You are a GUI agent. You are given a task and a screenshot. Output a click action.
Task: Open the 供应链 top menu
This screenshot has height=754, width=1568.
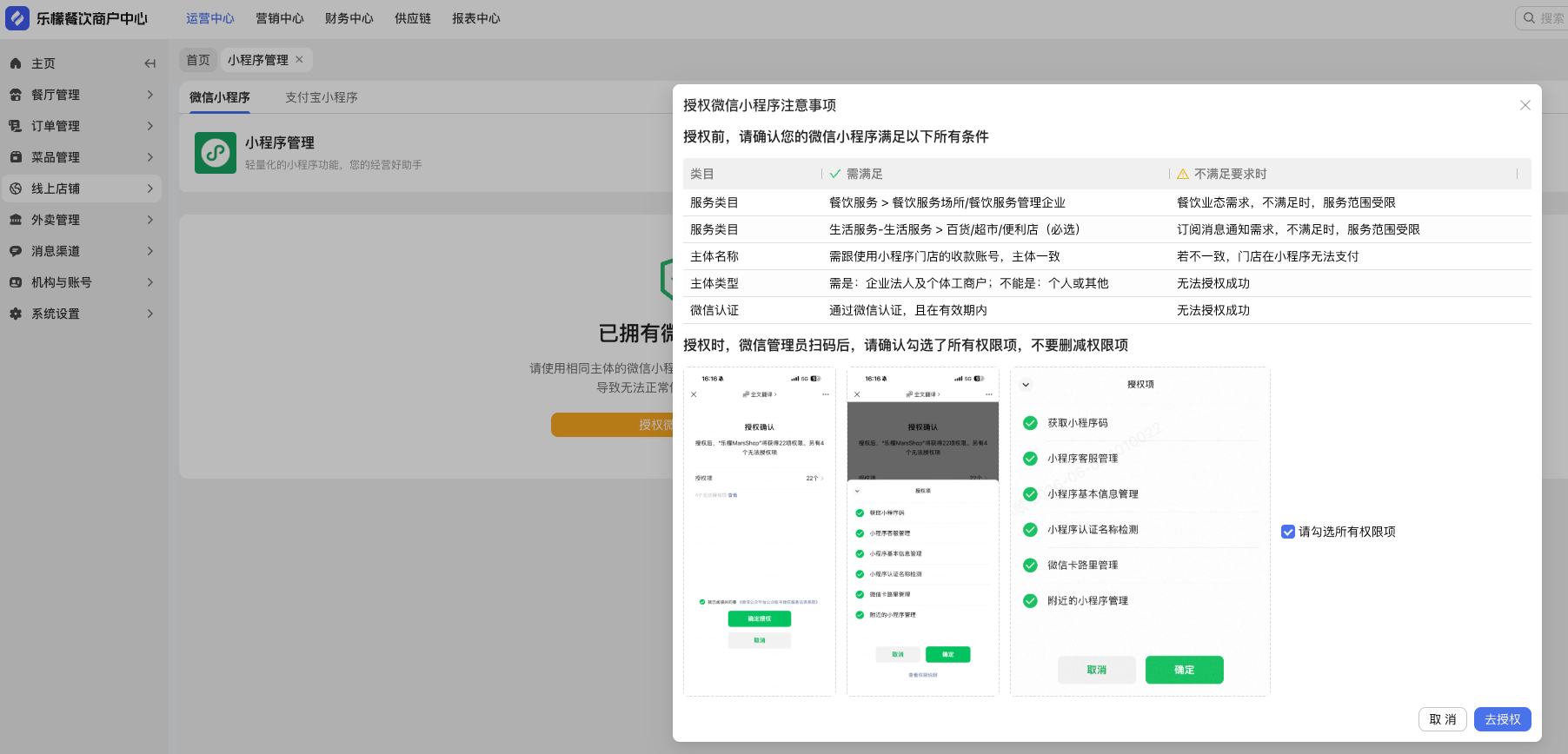pyautogui.click(x=413, y=18)
